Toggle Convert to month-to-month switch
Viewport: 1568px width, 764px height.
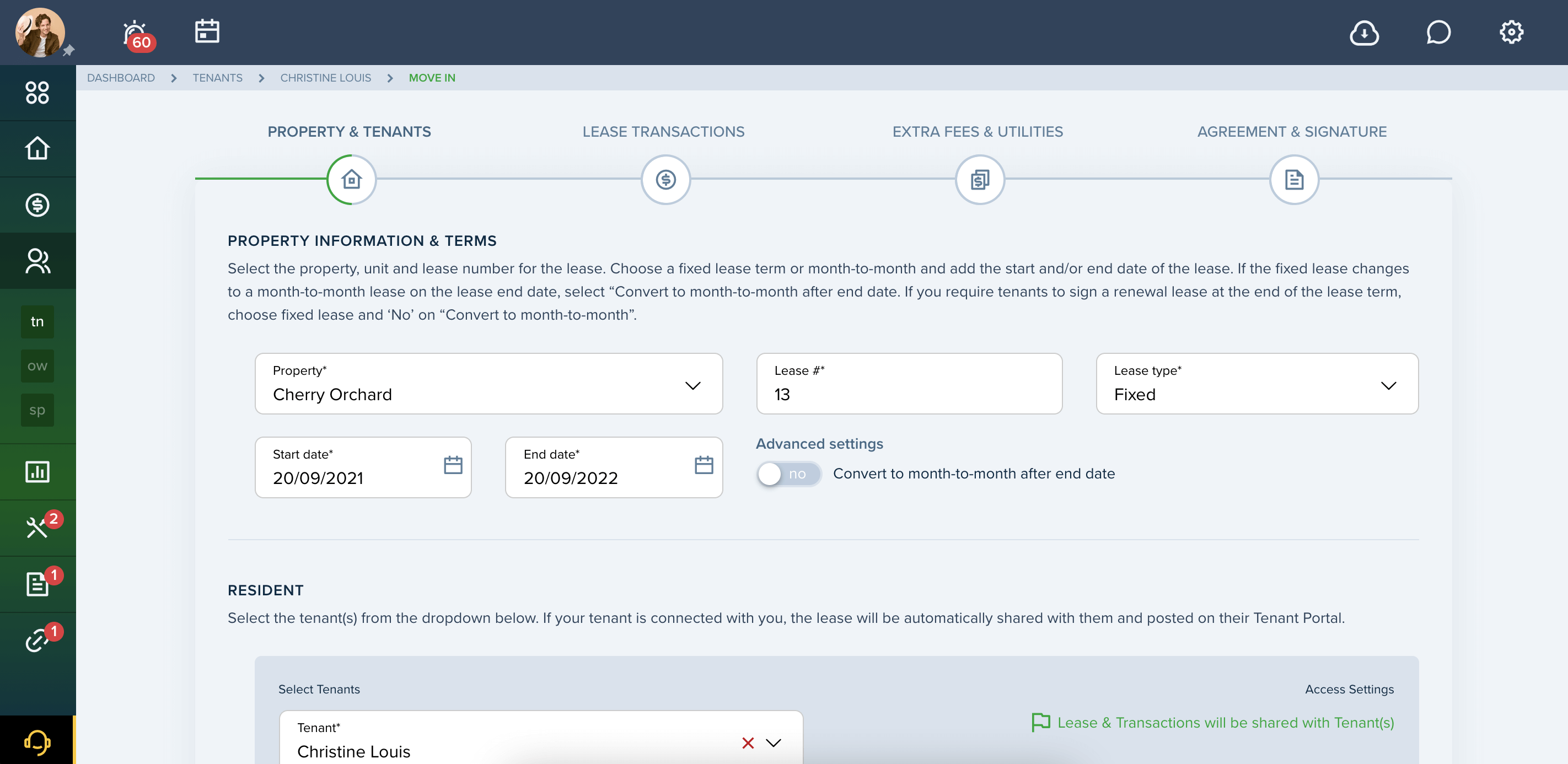[x=789, y=474]
